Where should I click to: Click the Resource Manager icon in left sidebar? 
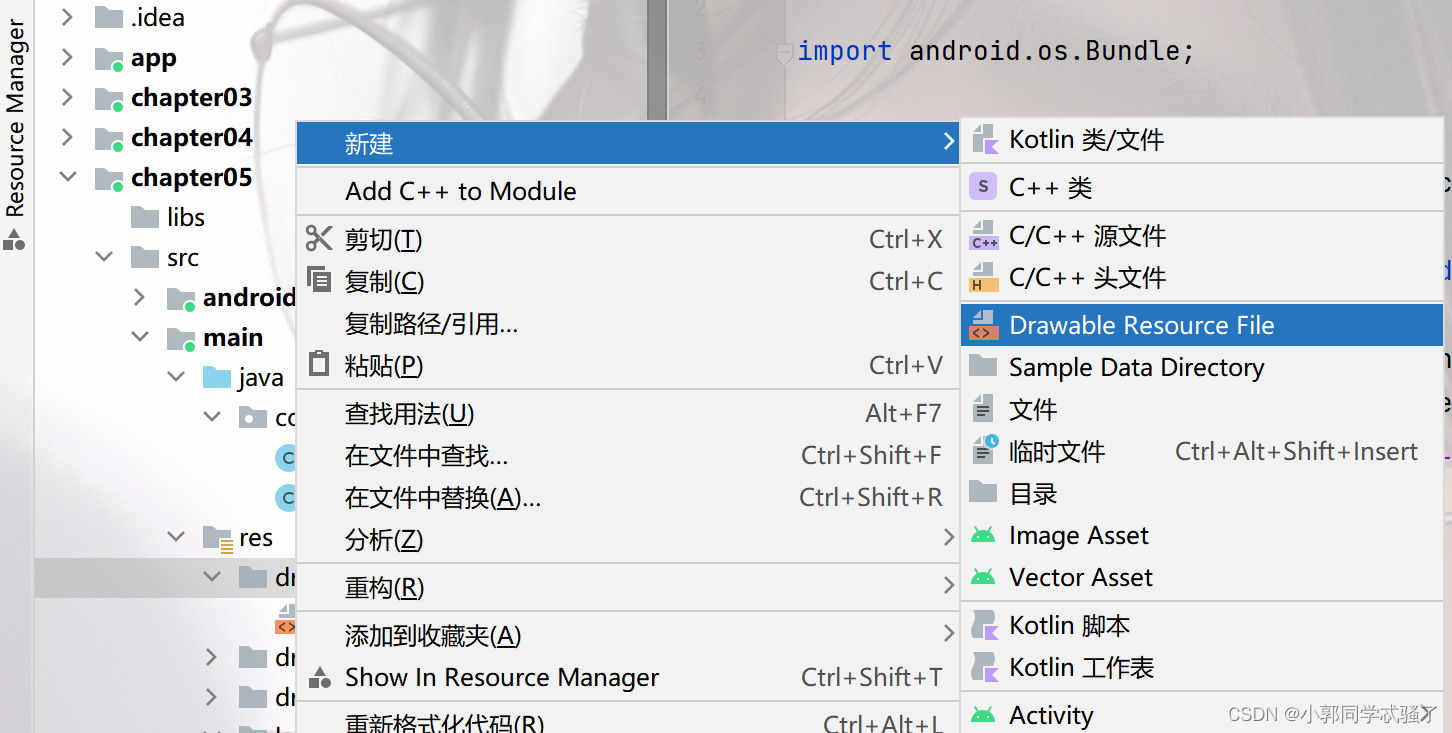coord(14,238)
